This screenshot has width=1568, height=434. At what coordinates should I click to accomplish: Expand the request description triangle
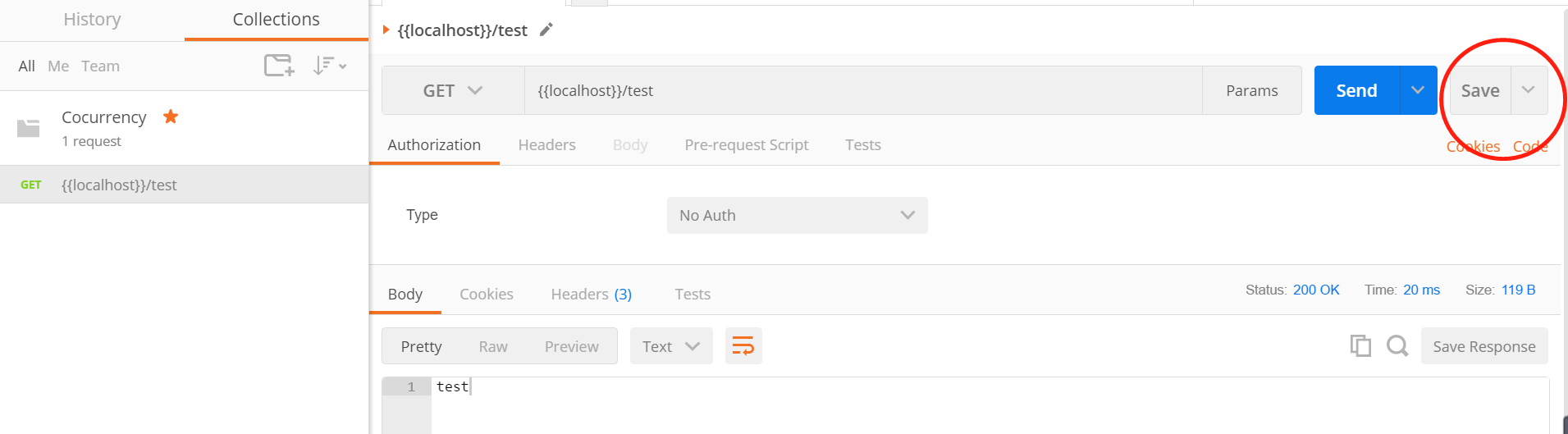386,30
